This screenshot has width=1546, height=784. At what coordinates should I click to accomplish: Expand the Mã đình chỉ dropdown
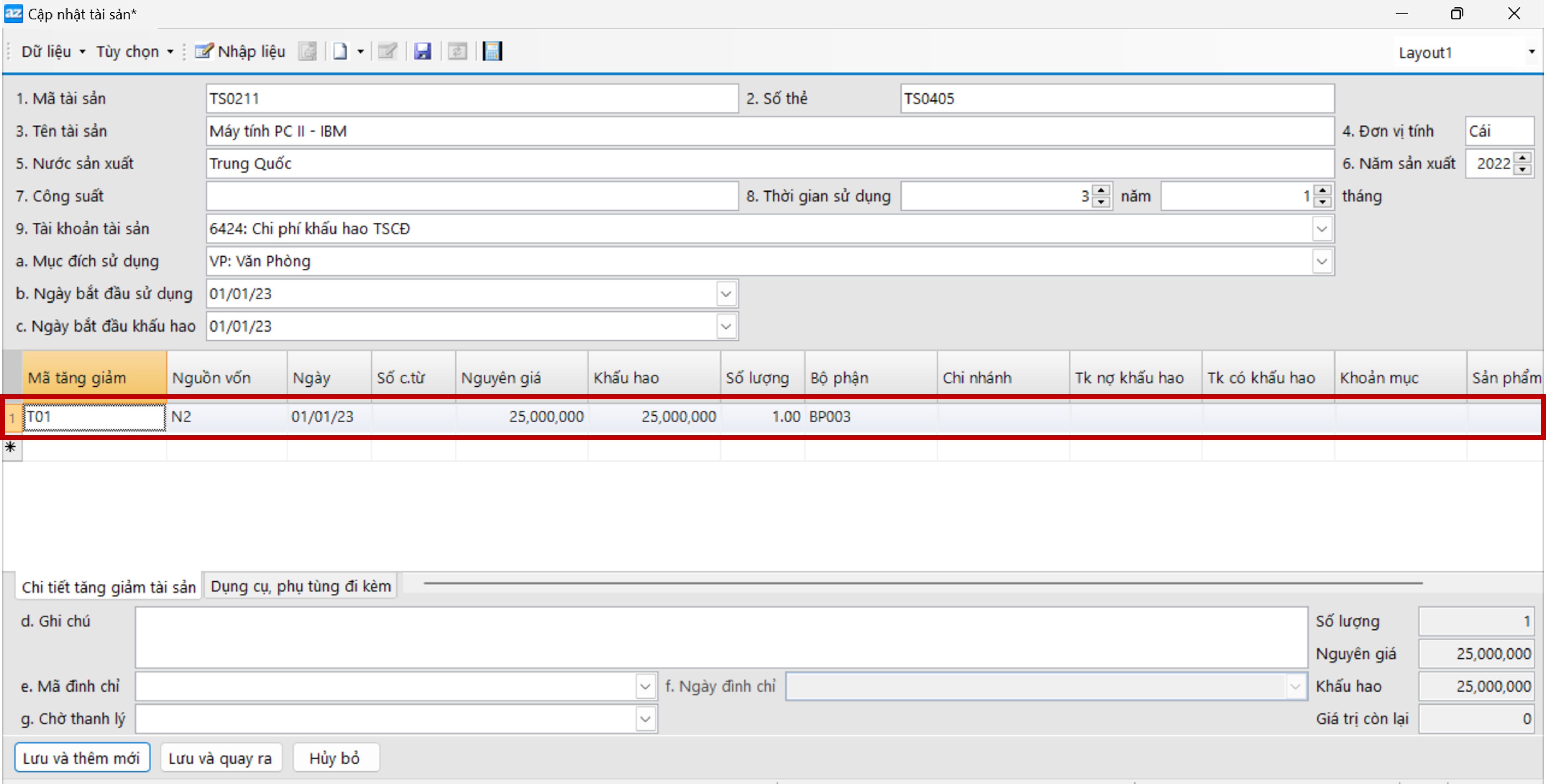pos(645,686)
